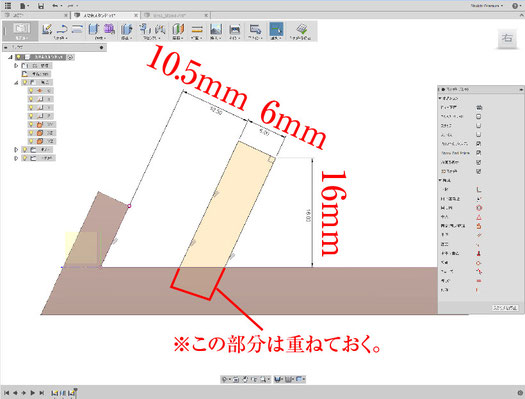The image size is (525, 399).
Task: Click the Save disk icon in the top bar
Action: click(41, 6)
